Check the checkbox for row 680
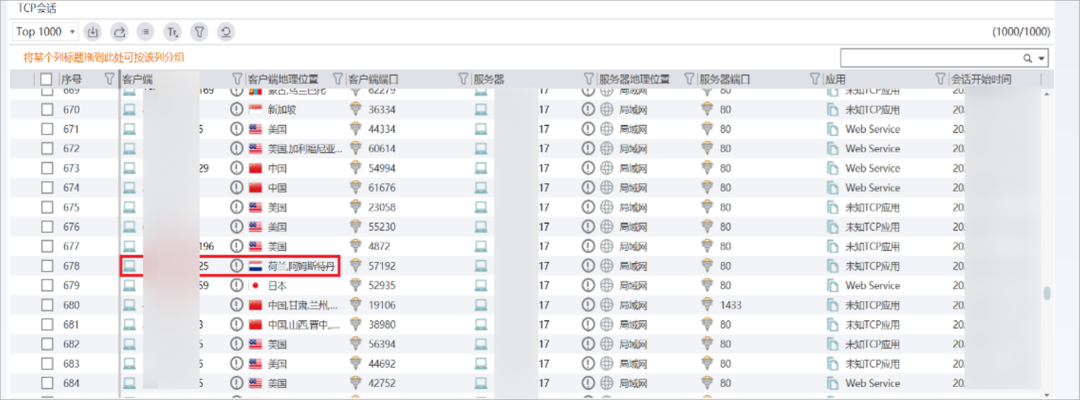Screen dimensions: 1080x400 coord(47,305)
